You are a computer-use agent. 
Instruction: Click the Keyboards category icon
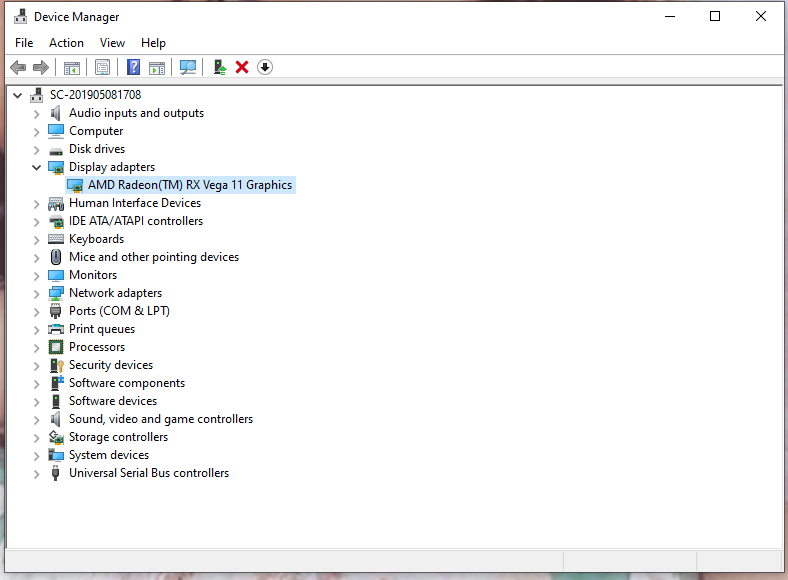tap(56, 239)
